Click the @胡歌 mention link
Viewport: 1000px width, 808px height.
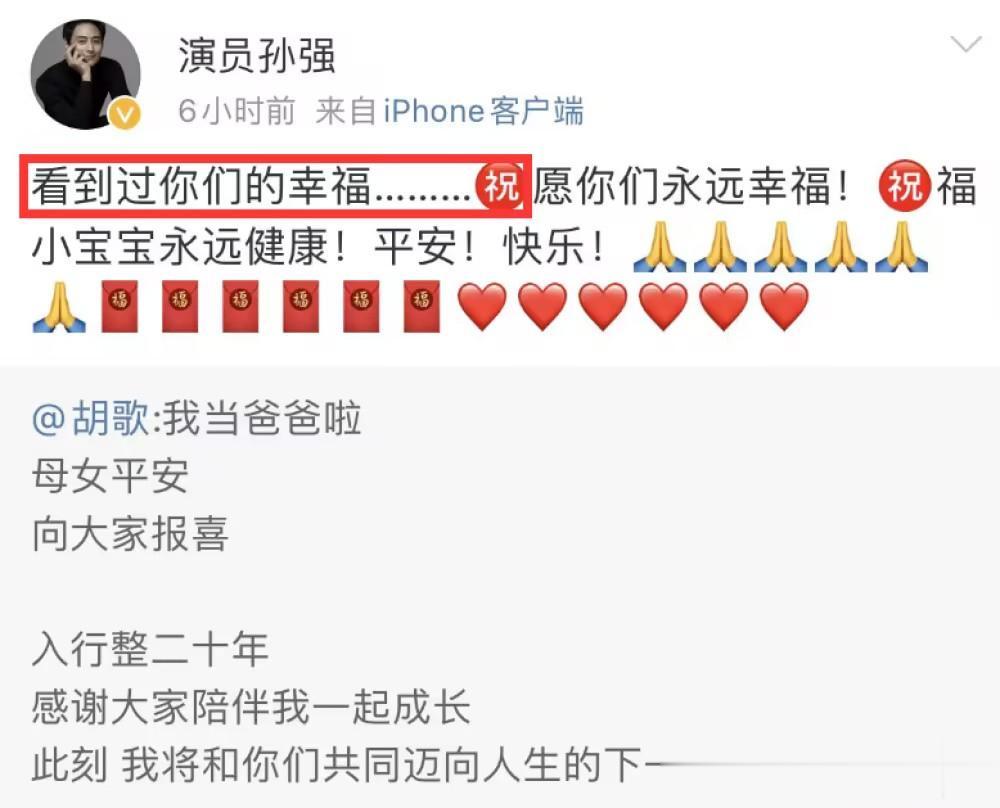(x=92, y=419)
